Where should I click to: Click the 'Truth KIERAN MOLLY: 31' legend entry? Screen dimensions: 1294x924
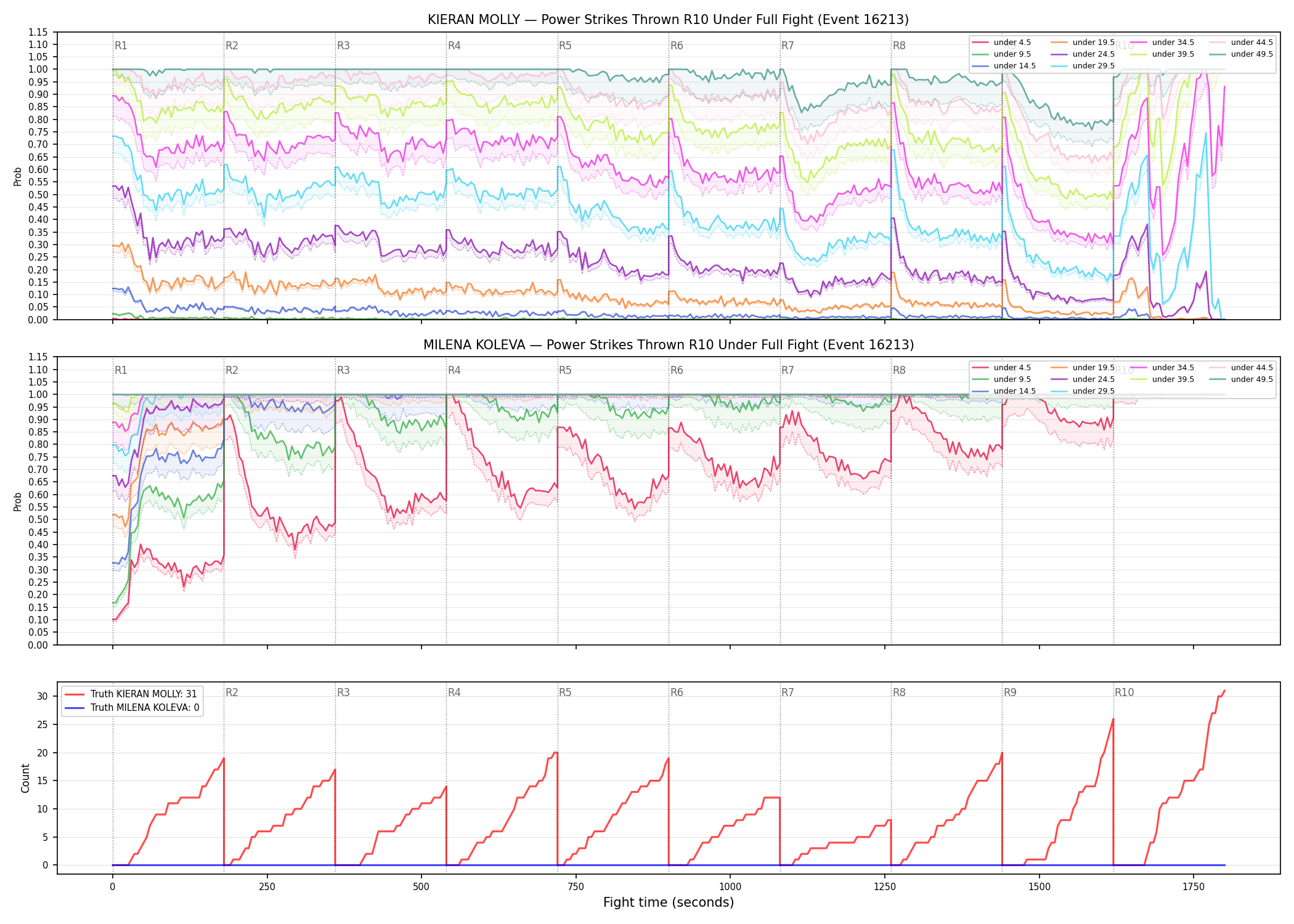tap(131, 694)
